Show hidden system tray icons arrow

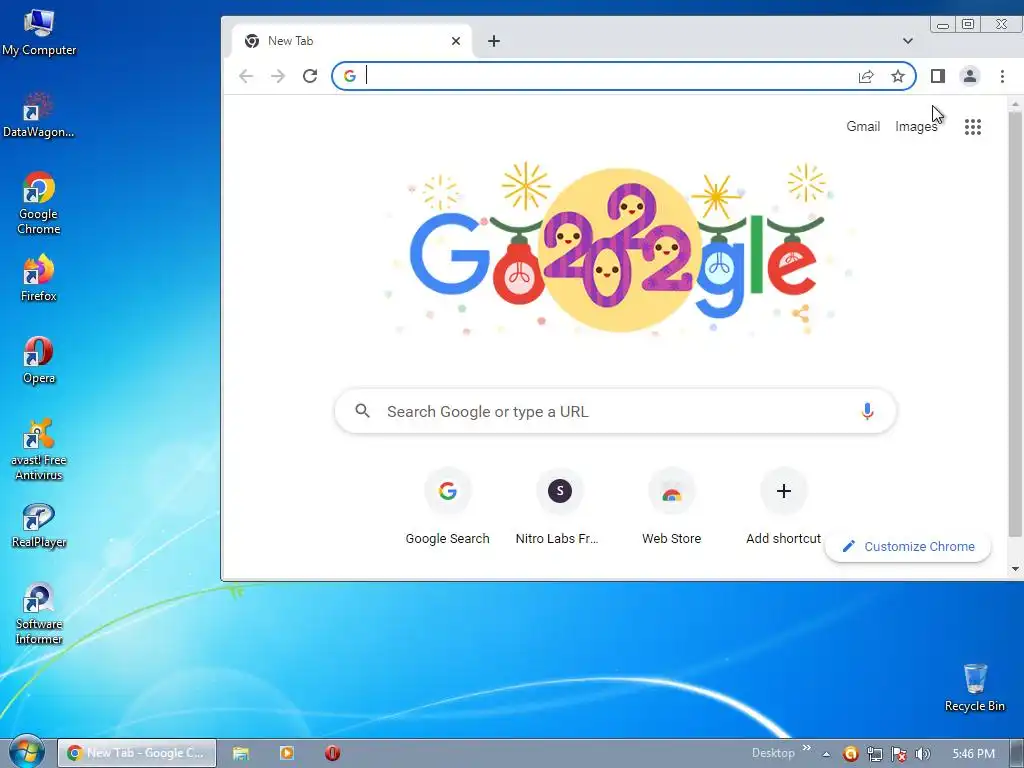826,754
